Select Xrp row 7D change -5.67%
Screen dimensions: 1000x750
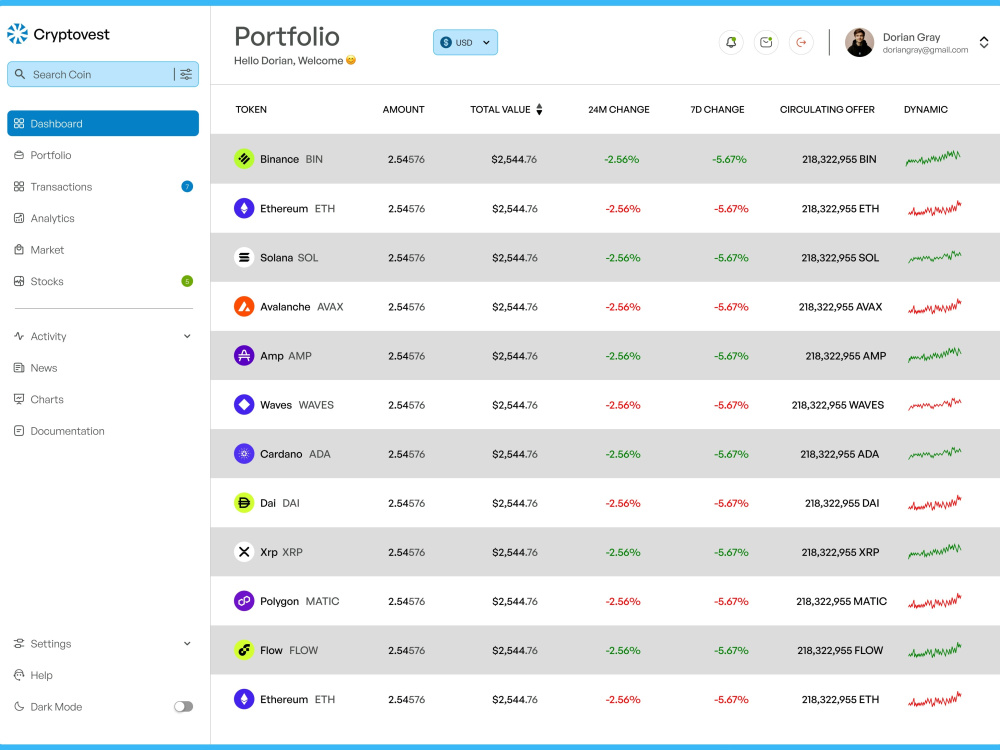click(731, 552)
